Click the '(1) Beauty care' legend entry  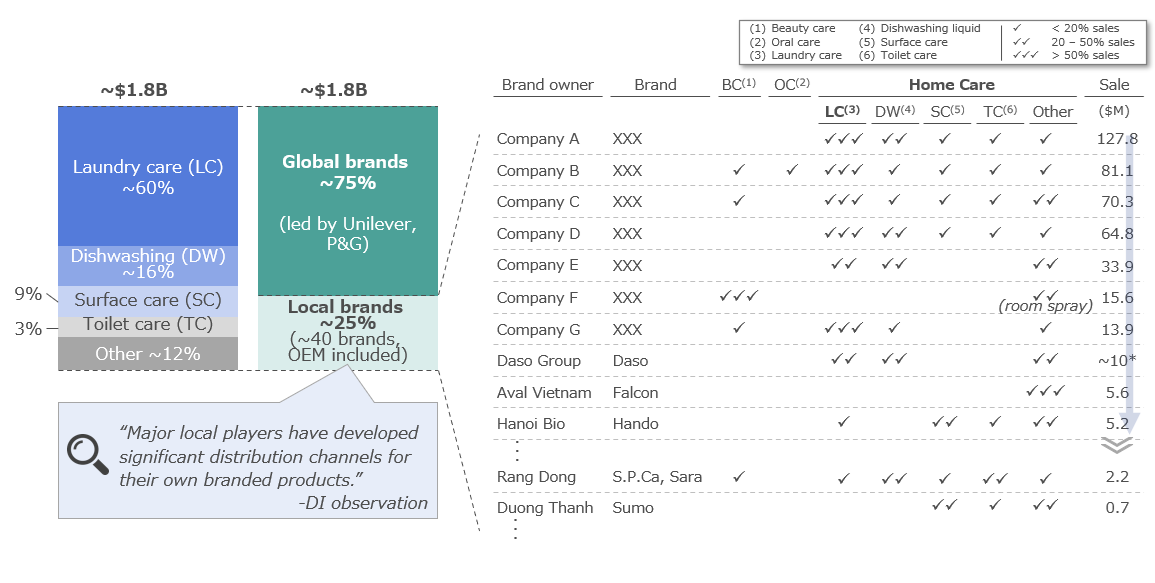pos(793,28)
